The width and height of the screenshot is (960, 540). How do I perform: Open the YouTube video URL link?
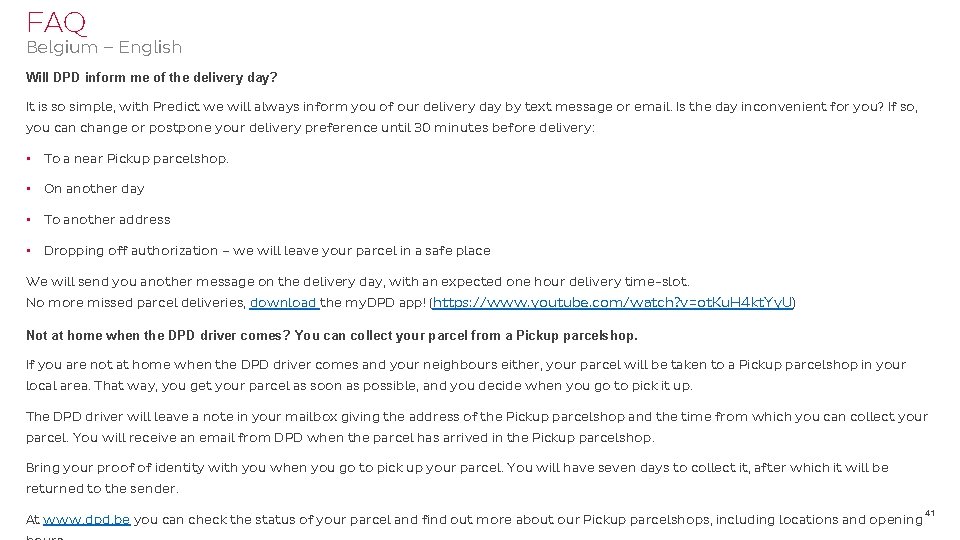coord(612,302)
